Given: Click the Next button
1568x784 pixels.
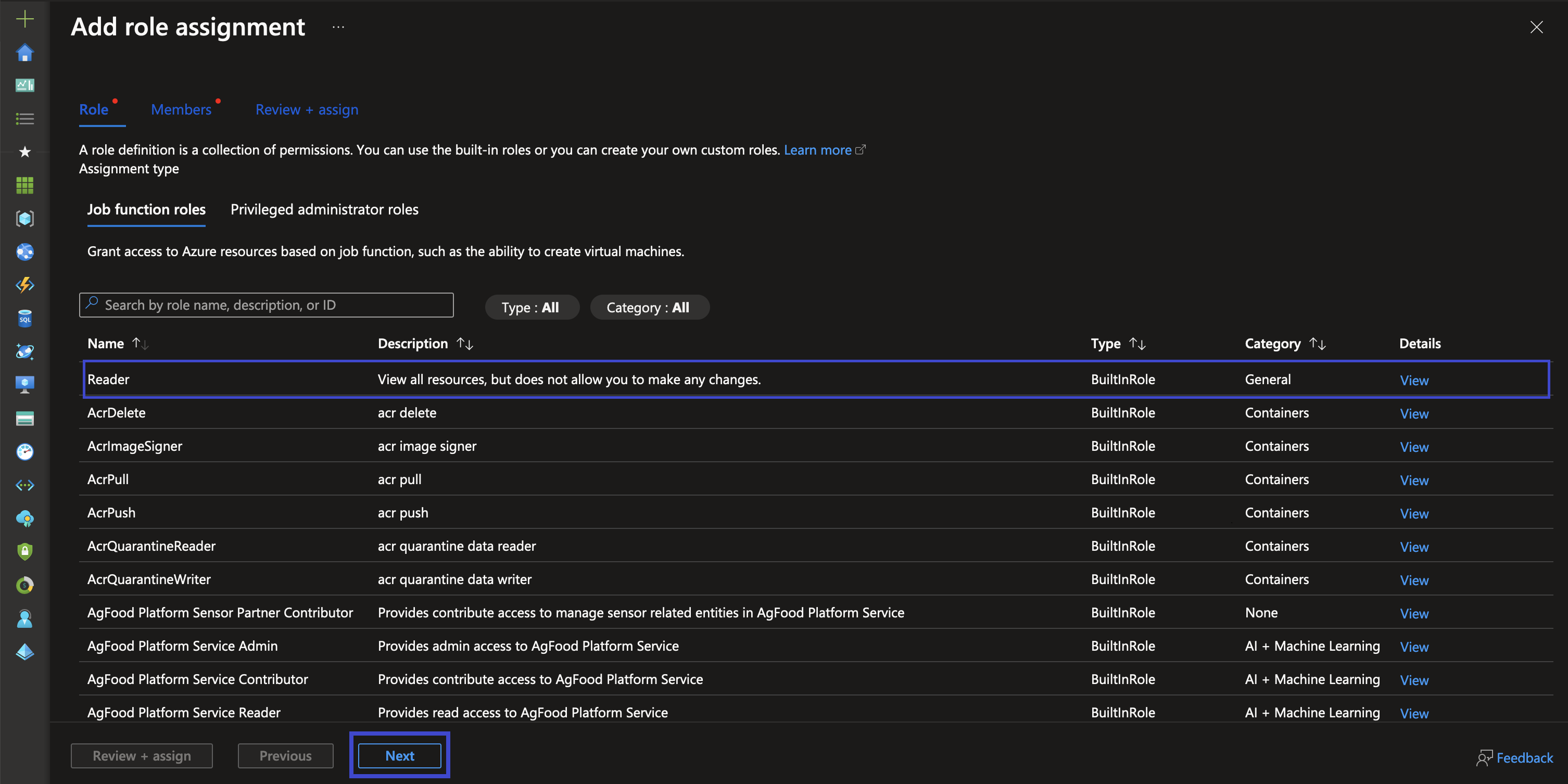Looking at the screenshot, I should (x=399, y=755).
